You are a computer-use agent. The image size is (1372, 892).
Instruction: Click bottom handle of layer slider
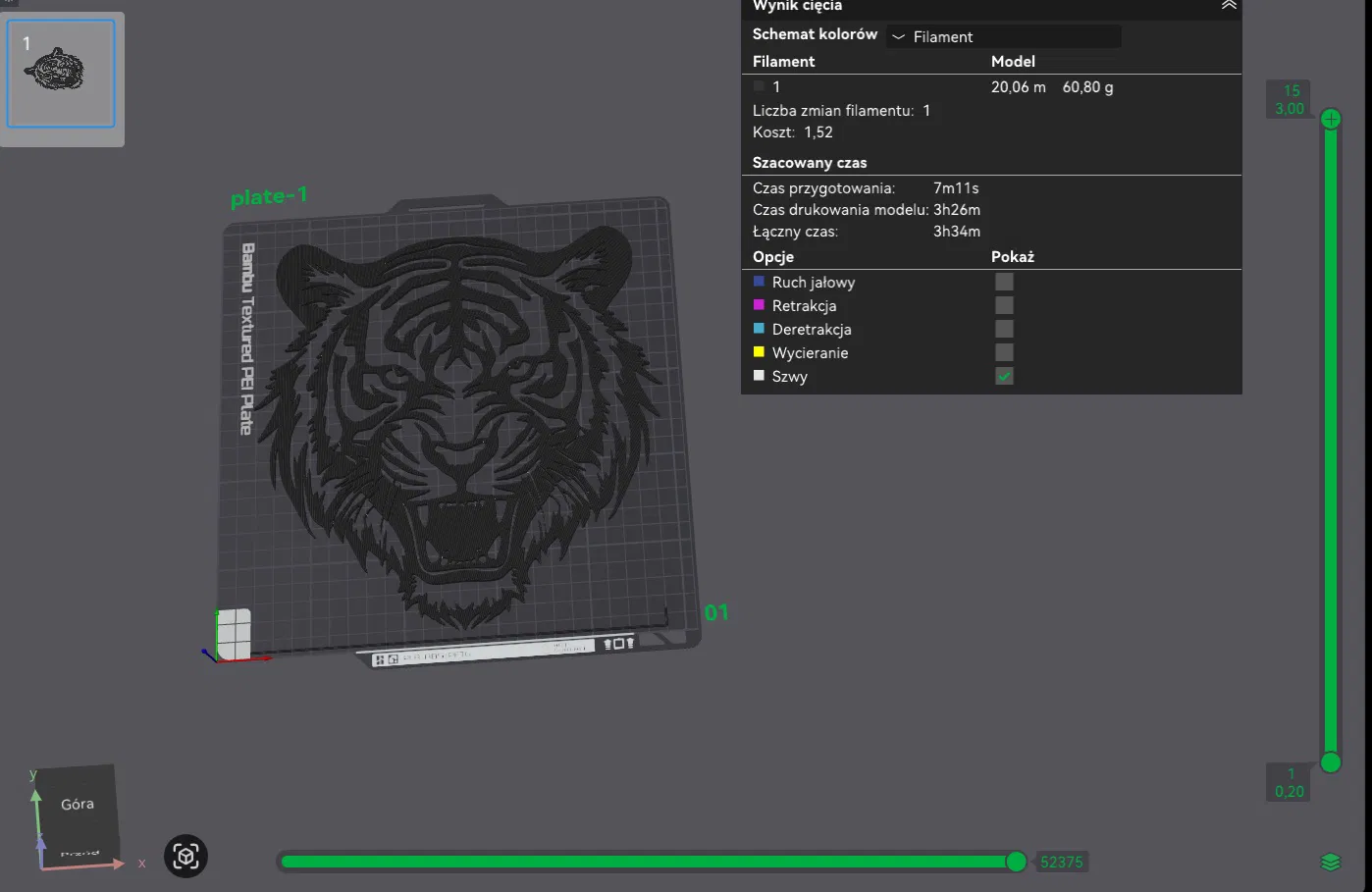(x=1331, y=762)
